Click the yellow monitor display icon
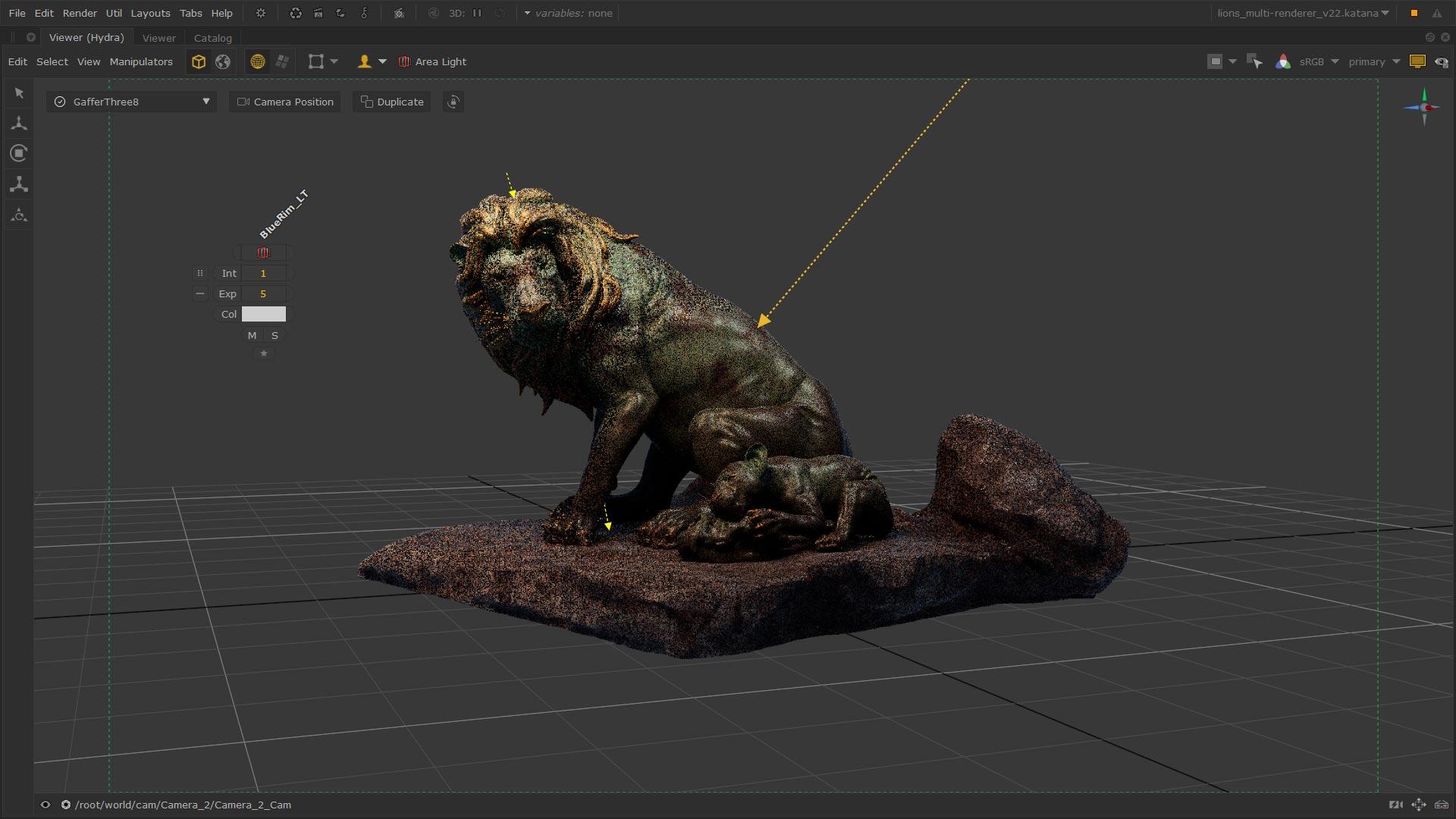 click(x=1417, y=61)
